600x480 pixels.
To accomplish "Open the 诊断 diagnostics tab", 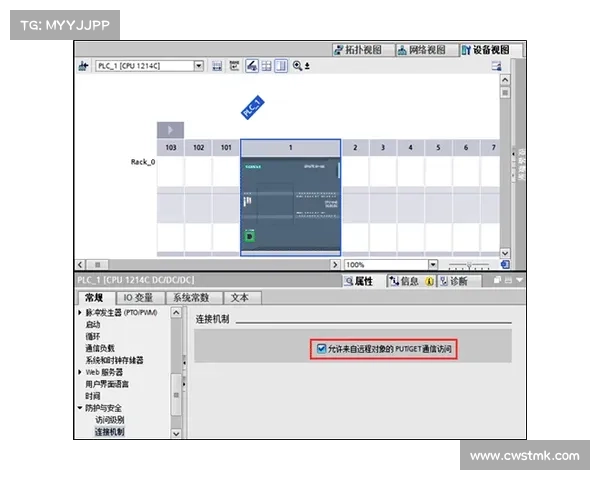I will pos(458,281).
